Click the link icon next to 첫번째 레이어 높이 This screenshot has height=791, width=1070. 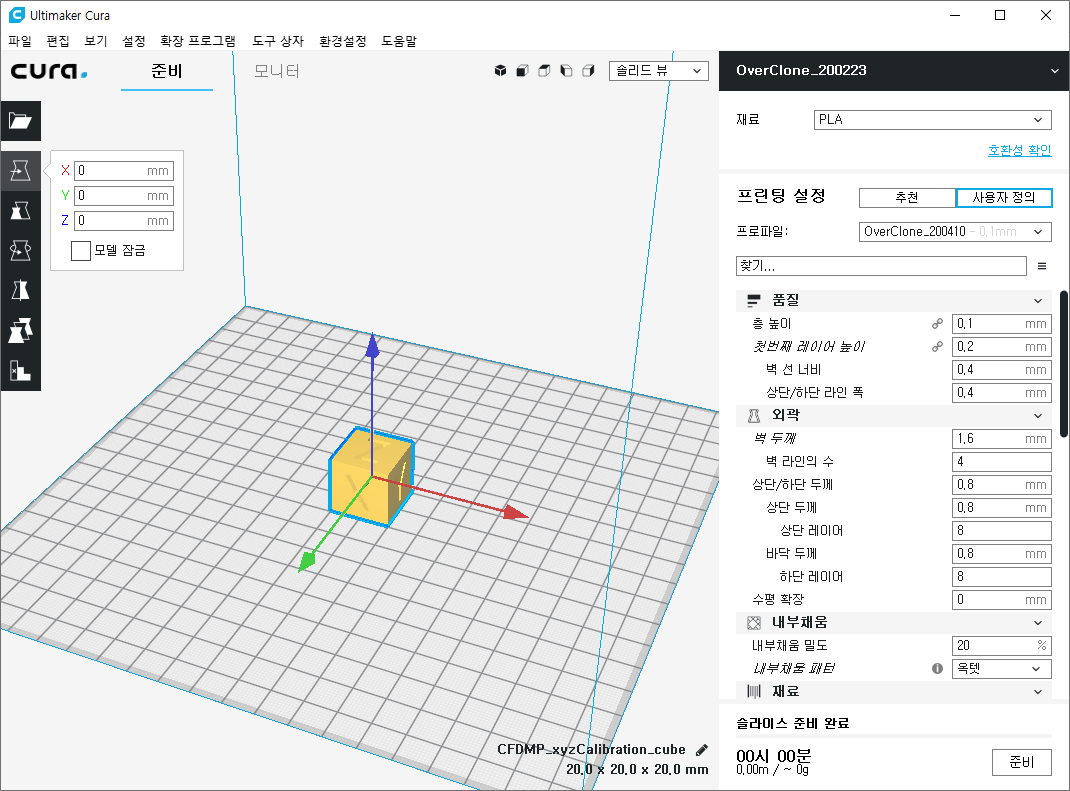click(937, 347)
